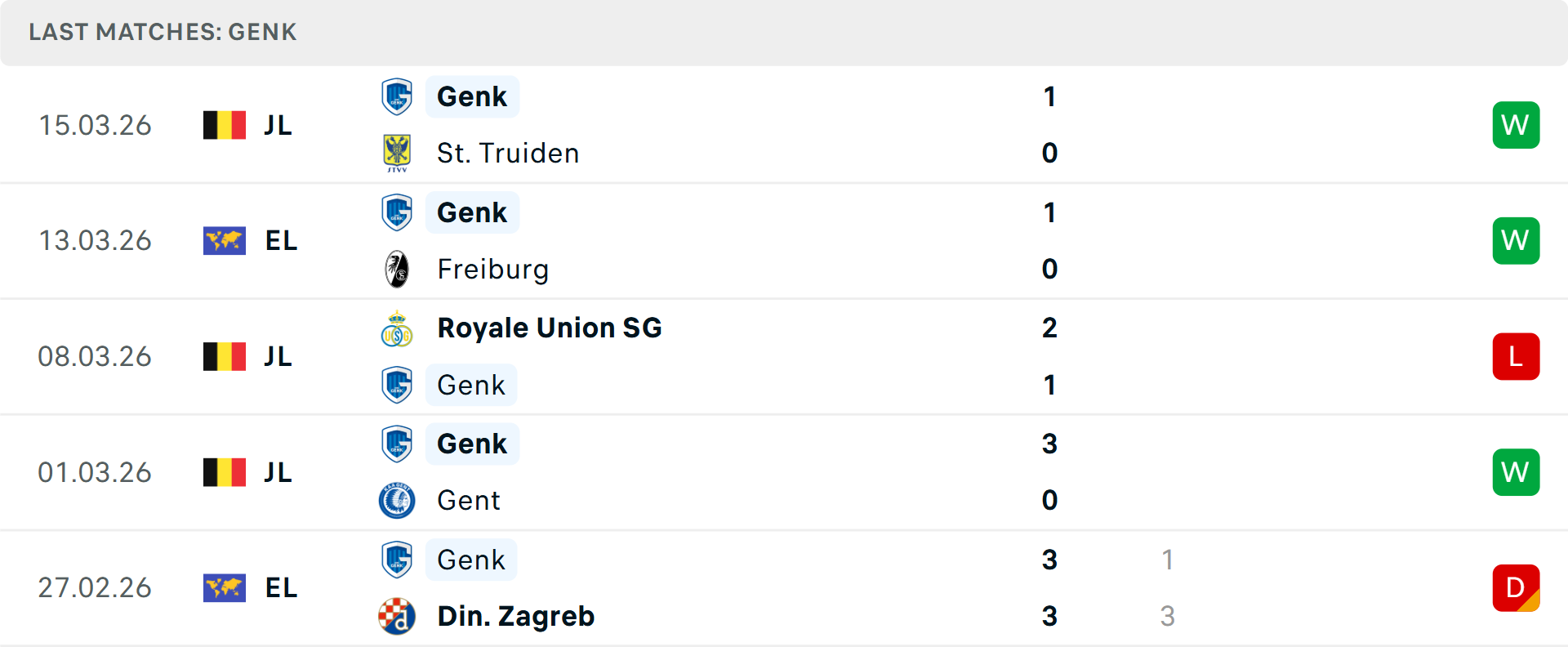Click win badge for St. Truiden match
Screen dimensions: 1568x647
[x=1516, y=125]
